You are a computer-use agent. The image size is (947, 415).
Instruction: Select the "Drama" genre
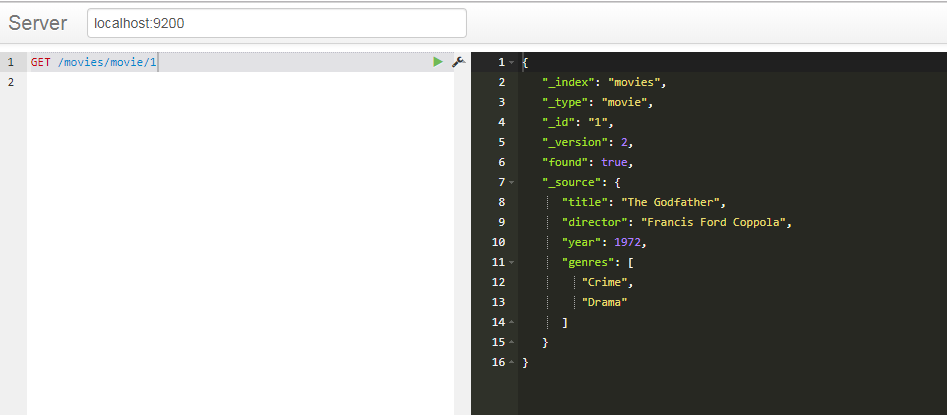605,302
